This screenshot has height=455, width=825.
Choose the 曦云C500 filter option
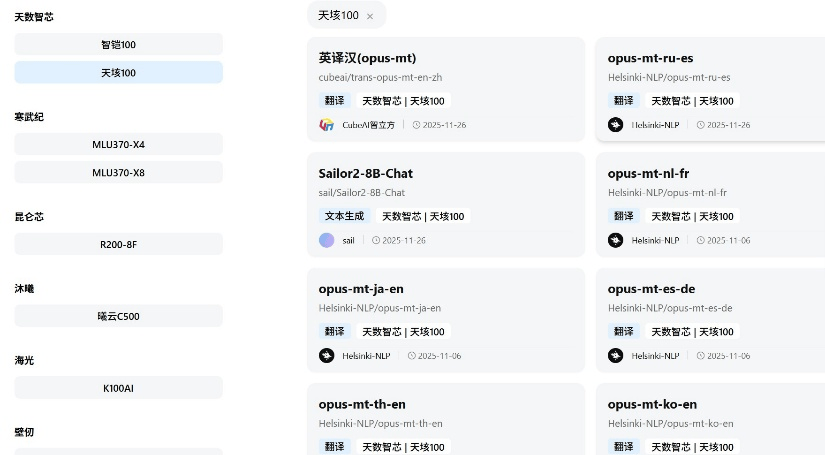point(118,316)
